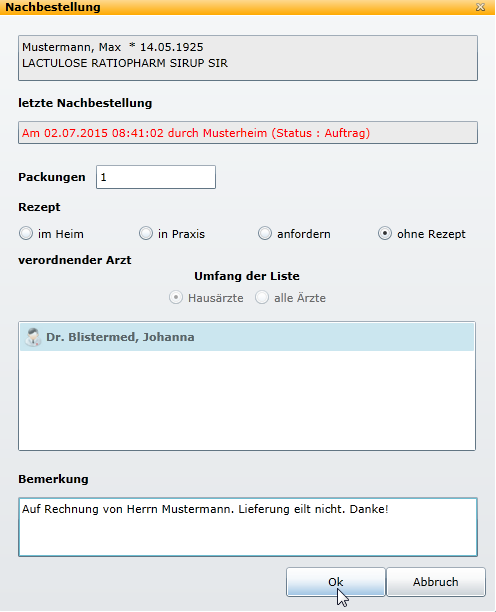
Task: Select Dr. Blistermed, Johanna in the doctor list
Action: click(247, 337)
